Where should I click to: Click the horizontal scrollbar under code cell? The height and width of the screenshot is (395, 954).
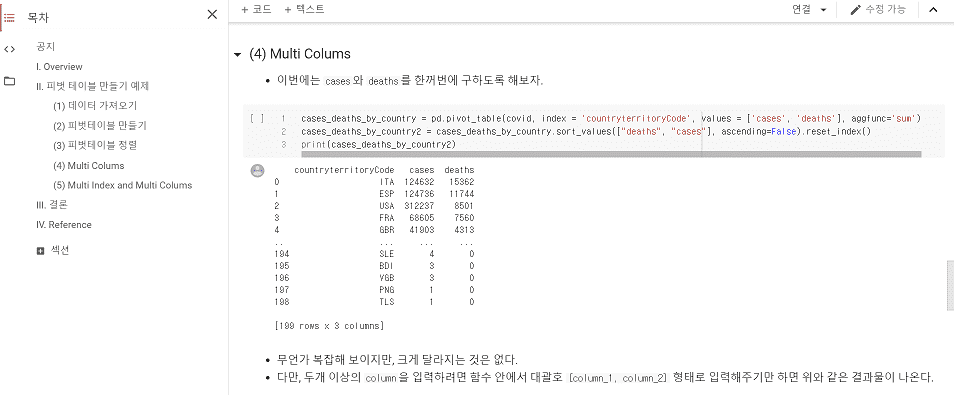(x=611, y=155)
